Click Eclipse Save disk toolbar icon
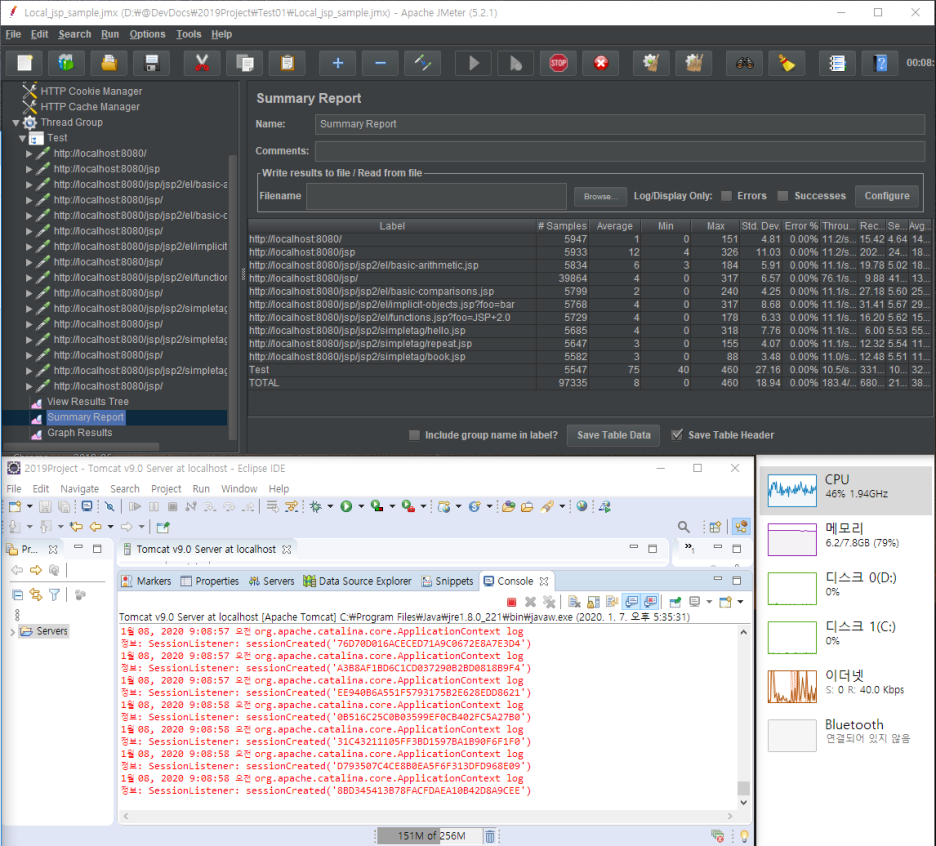The height and width of the screenshot is (846, 936). [x=45, y=506]
